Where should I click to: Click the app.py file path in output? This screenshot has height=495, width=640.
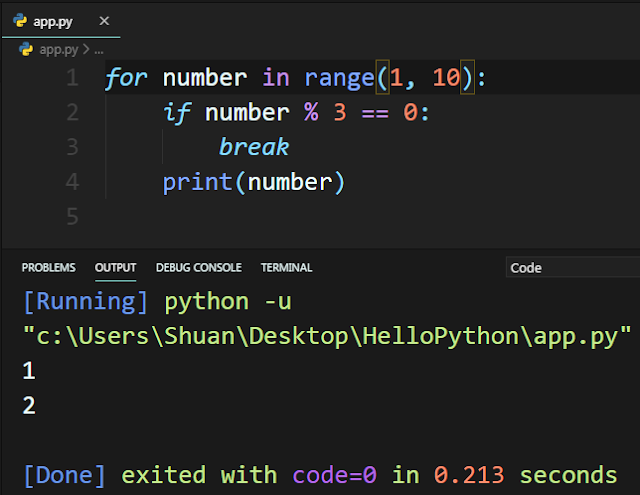(327, 336)
